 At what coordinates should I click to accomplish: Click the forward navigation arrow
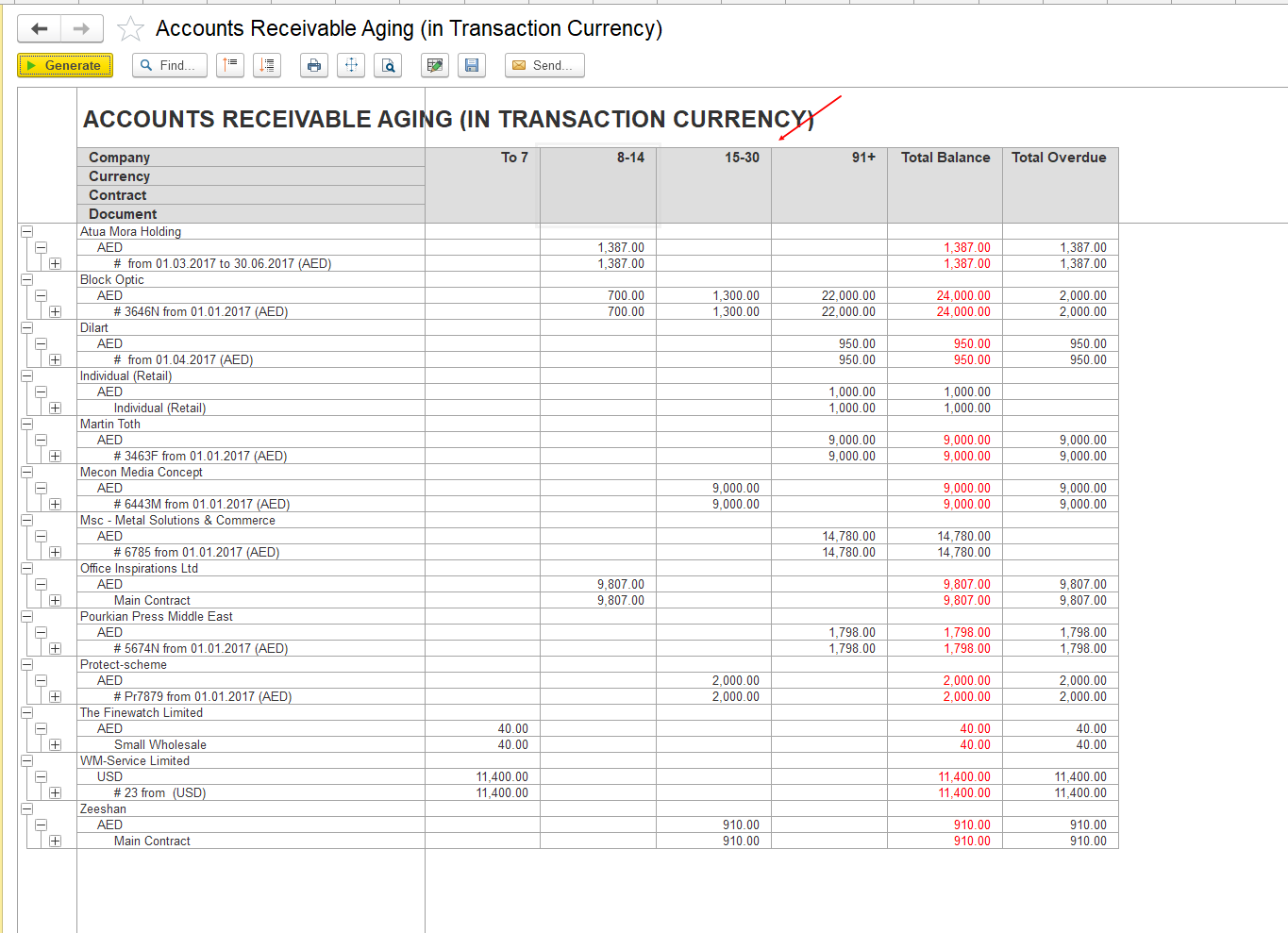82,29
